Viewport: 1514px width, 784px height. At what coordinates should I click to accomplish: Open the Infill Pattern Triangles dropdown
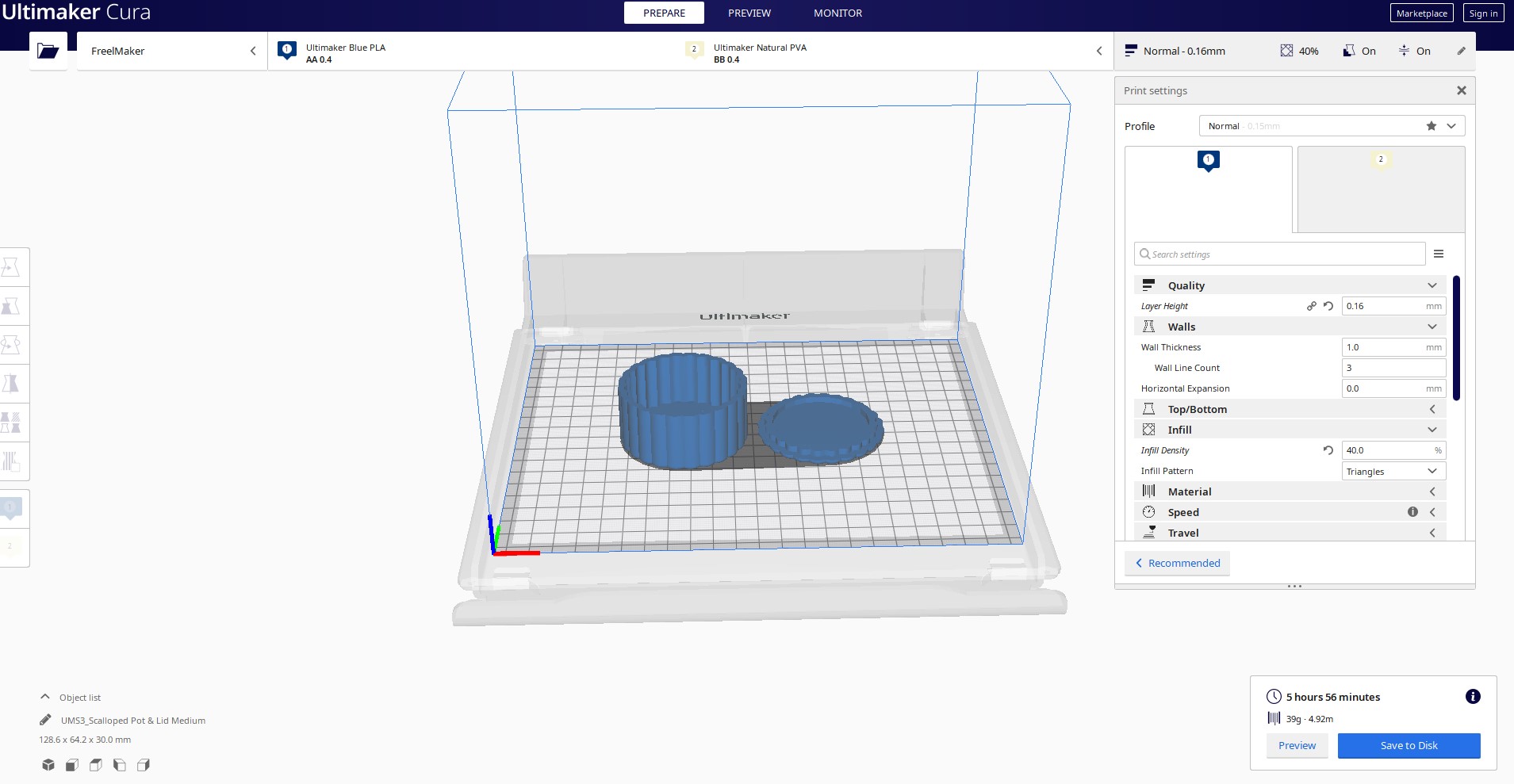point(1393,471)
